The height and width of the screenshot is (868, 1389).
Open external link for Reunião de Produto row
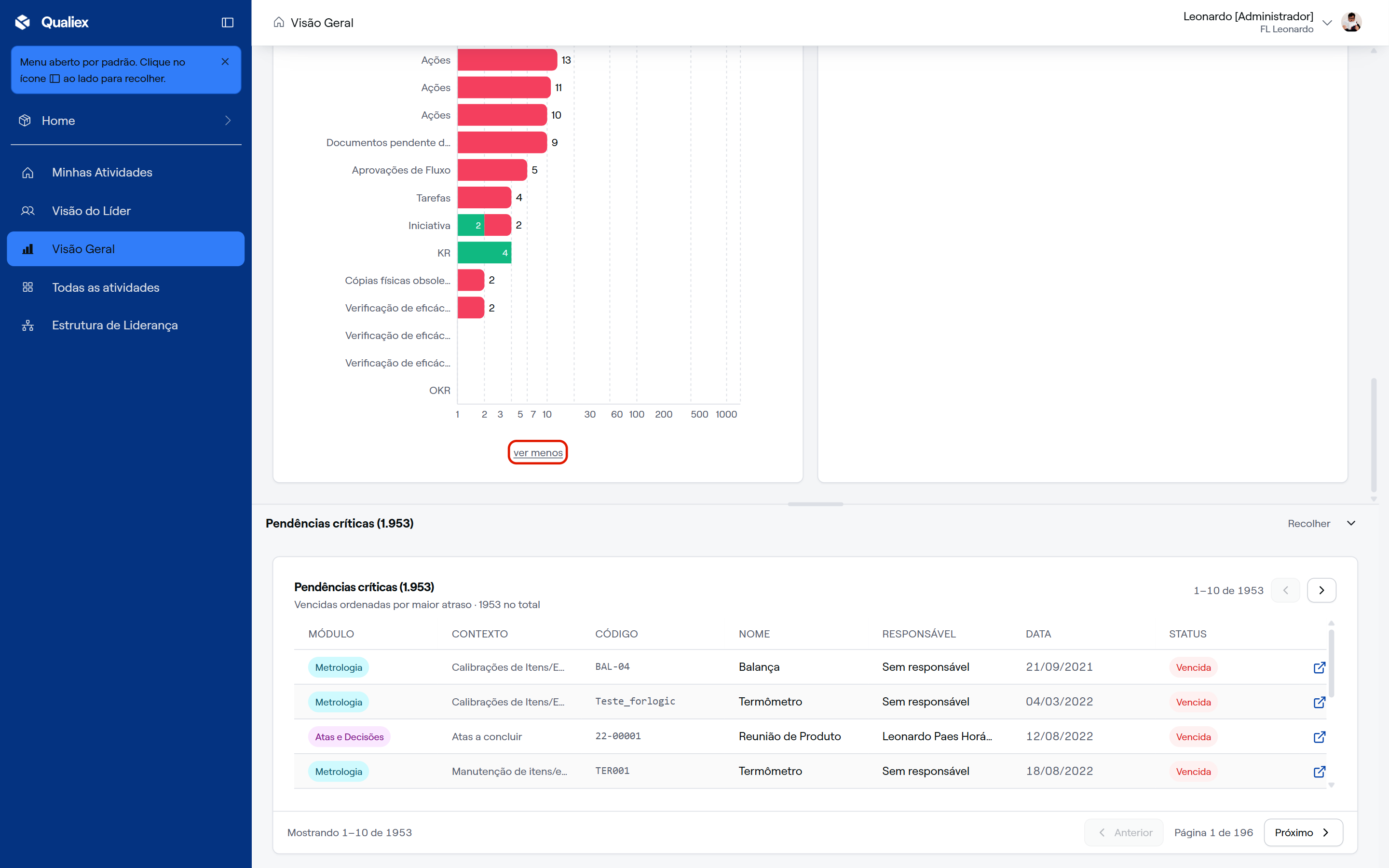[1319, 736]
